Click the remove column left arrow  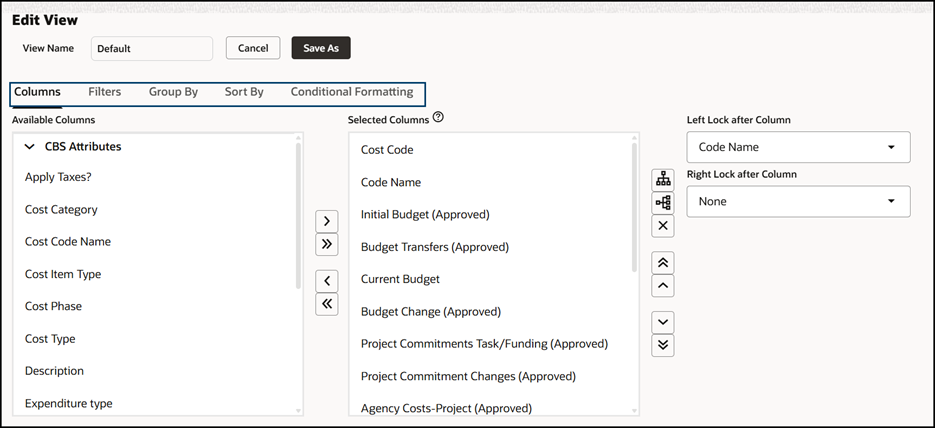coord(327,281)
